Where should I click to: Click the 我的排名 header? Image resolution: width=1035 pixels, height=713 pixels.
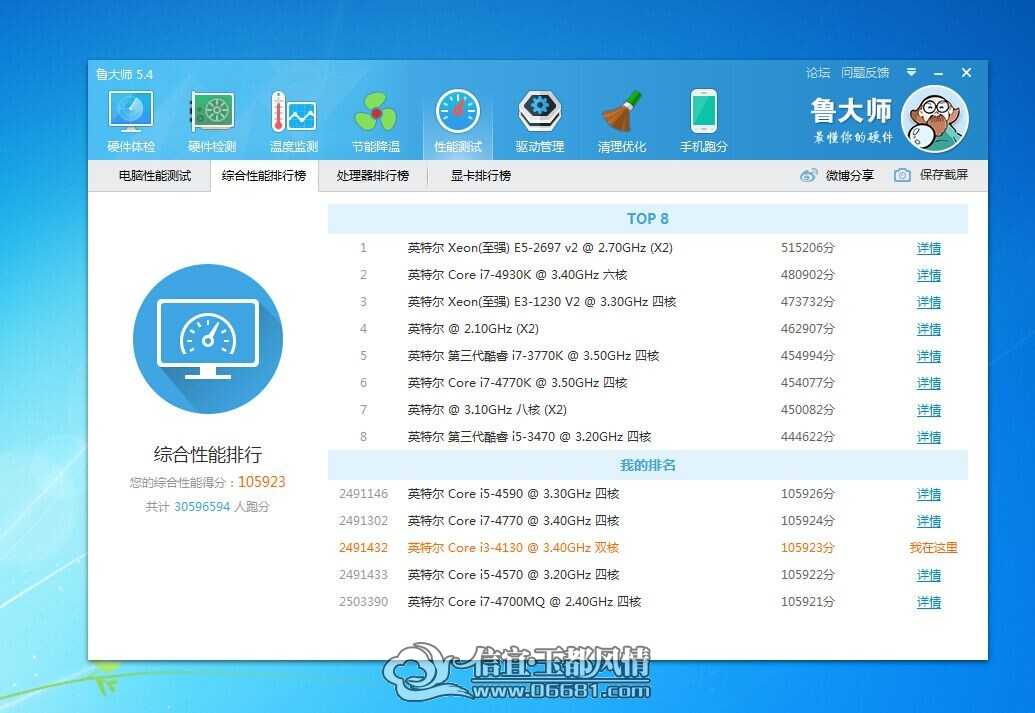click(x=648, y=465)
